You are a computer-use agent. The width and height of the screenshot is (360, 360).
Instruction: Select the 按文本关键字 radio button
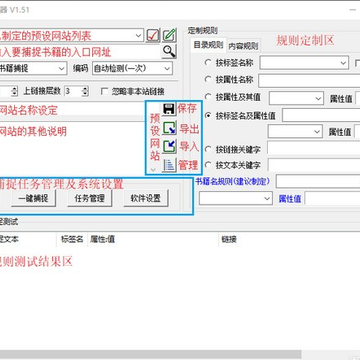pos(208,165)
